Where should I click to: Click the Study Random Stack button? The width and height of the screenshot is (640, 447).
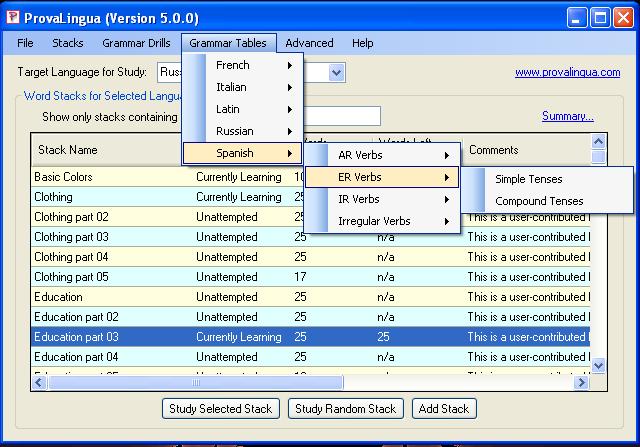pos(346,409)
